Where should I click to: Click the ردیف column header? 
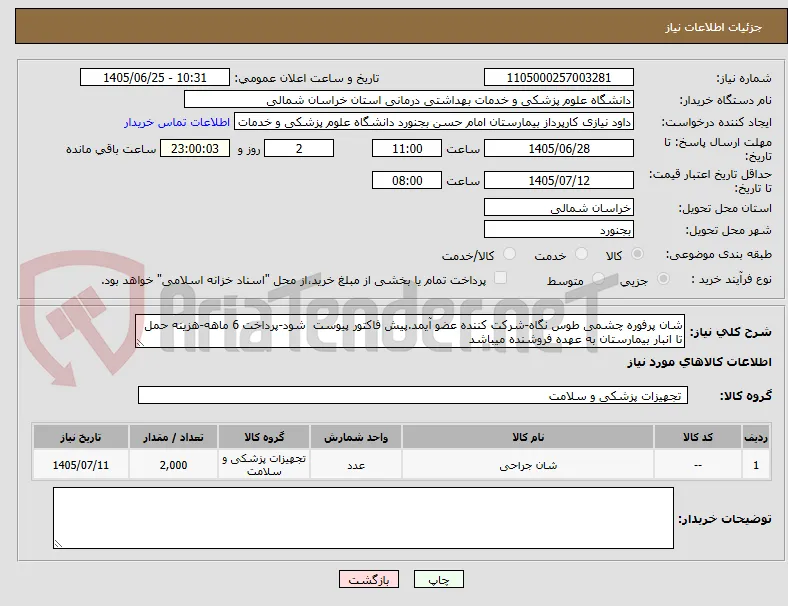tap(756, 437)
